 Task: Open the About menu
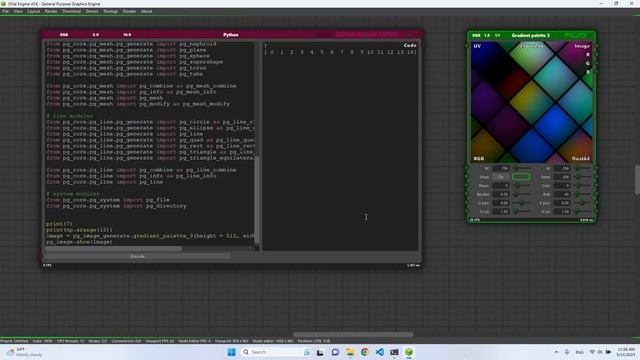pyautogui.click(x=146, y=11)
